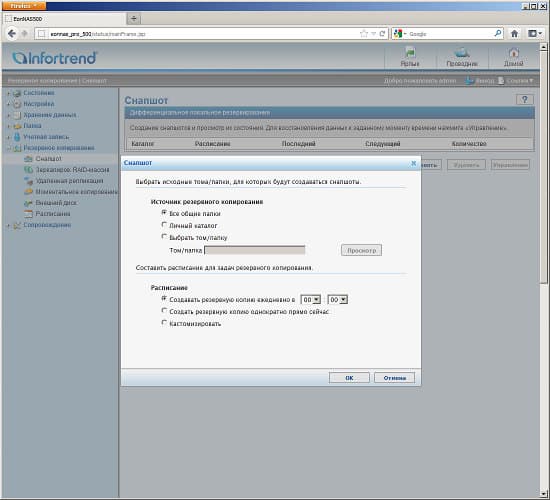Open the Проводник explorer icon
Image resolution: width=550 pixels, height=500 pixels.
click(462, 53)
